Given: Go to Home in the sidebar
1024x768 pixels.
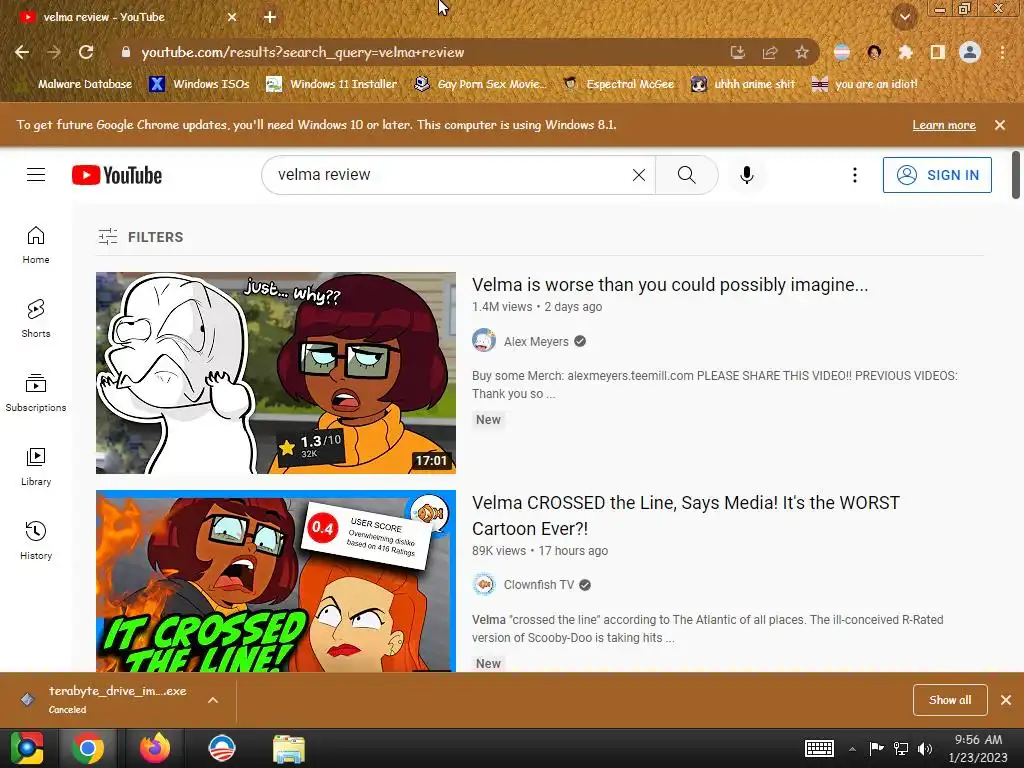Looking at the screenshot, I should [36, 245].
